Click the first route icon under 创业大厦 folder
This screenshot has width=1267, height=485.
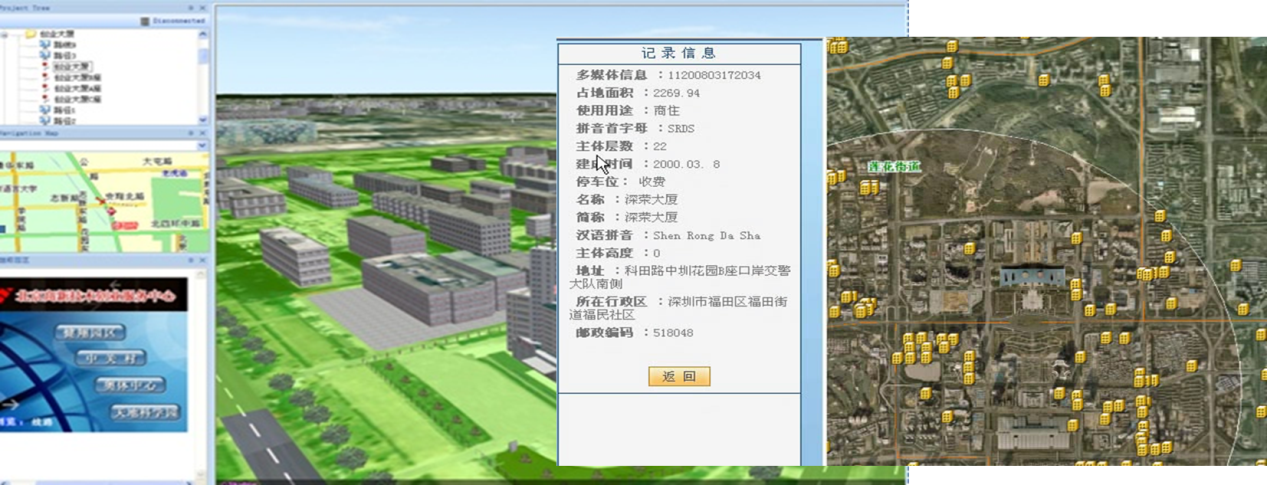point(44,45)
